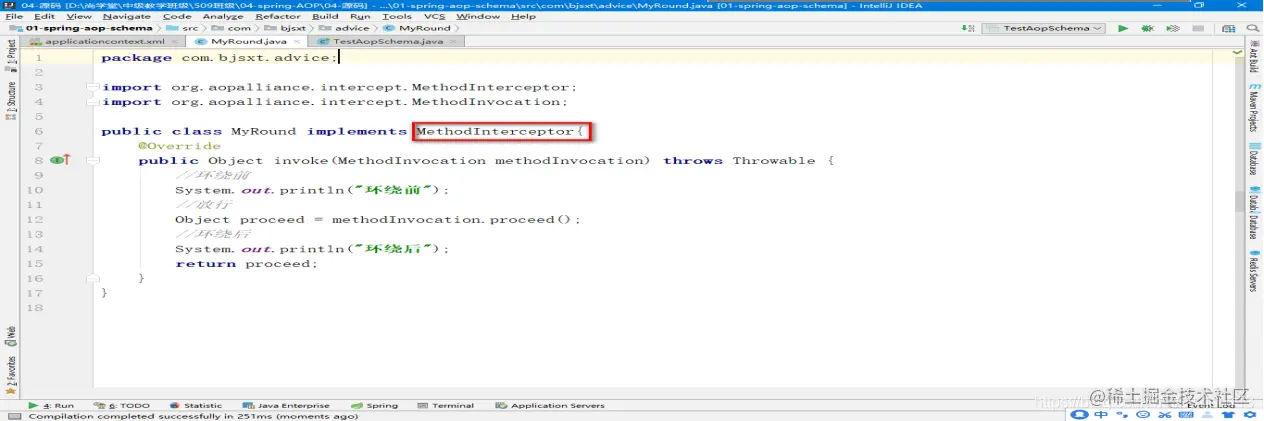Open the Run menu
Image resolution: width=1264 pixels, height=421 pixels.
pyautogui.click(x=360, y=16)
